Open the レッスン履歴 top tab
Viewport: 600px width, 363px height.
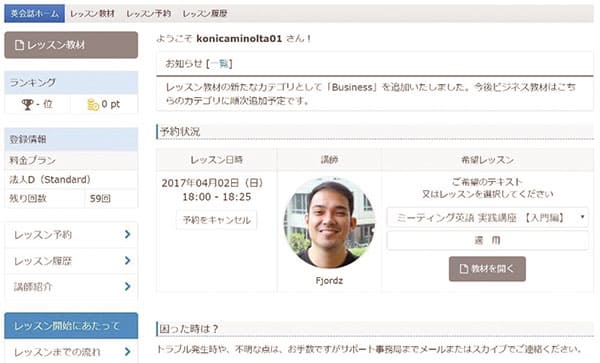(x=205, y=13)
